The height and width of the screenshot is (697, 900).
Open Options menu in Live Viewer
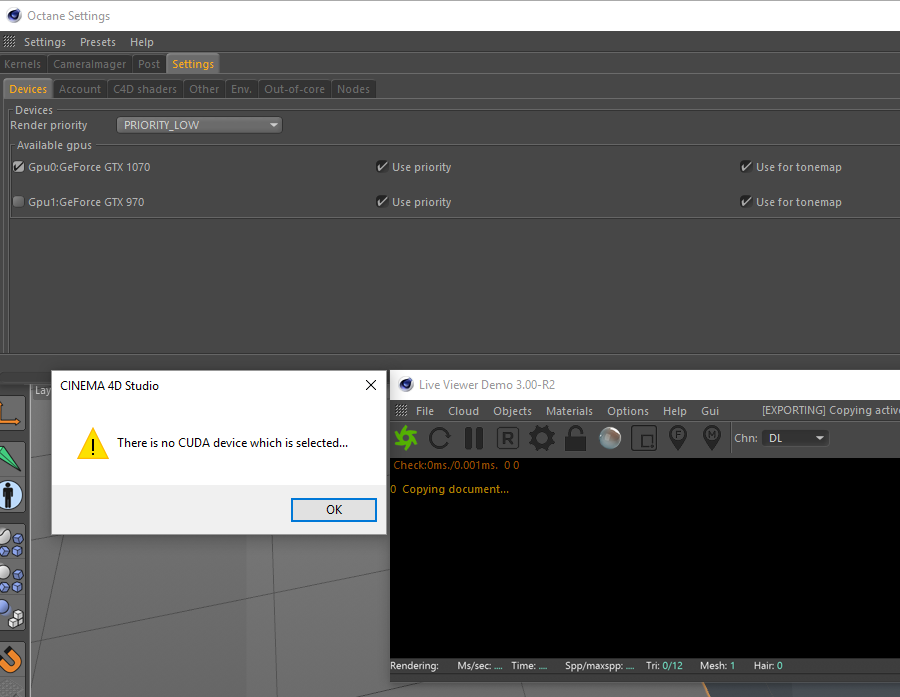coord(627,411)
